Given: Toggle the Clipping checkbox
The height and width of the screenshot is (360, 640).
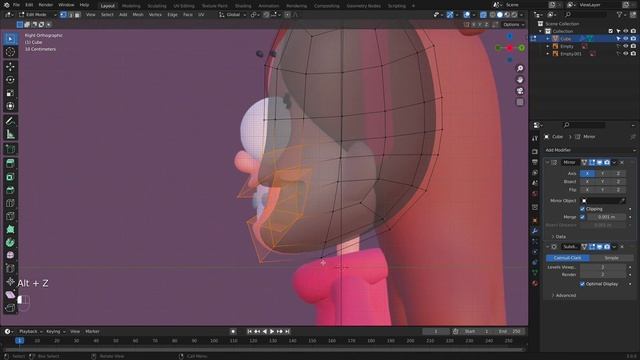Looking at the screenshot, I should click(582, 209).
